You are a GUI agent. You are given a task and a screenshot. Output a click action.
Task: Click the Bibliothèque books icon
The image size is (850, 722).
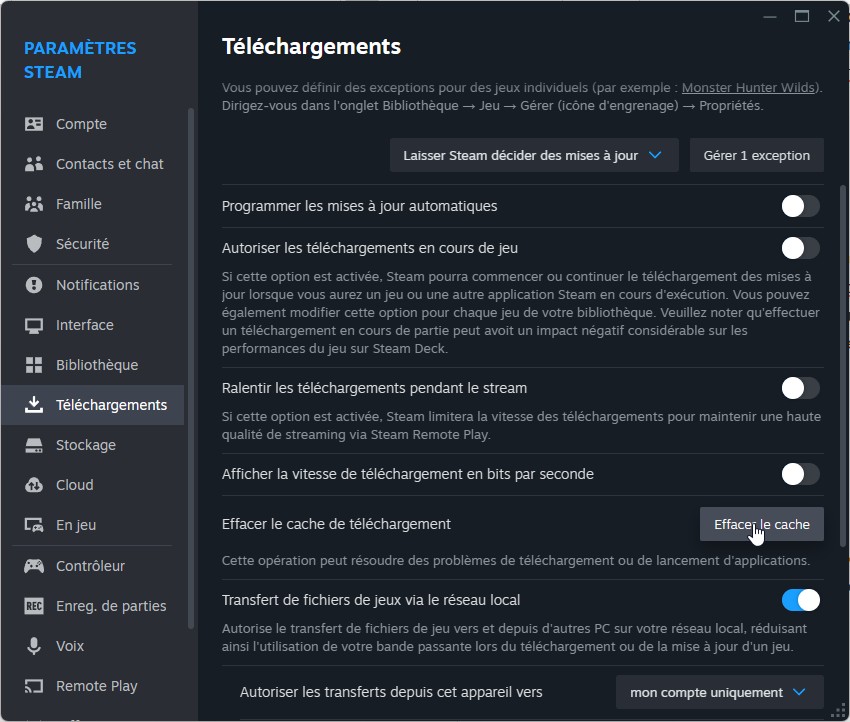pyautogui.click(x=34, y=364)
